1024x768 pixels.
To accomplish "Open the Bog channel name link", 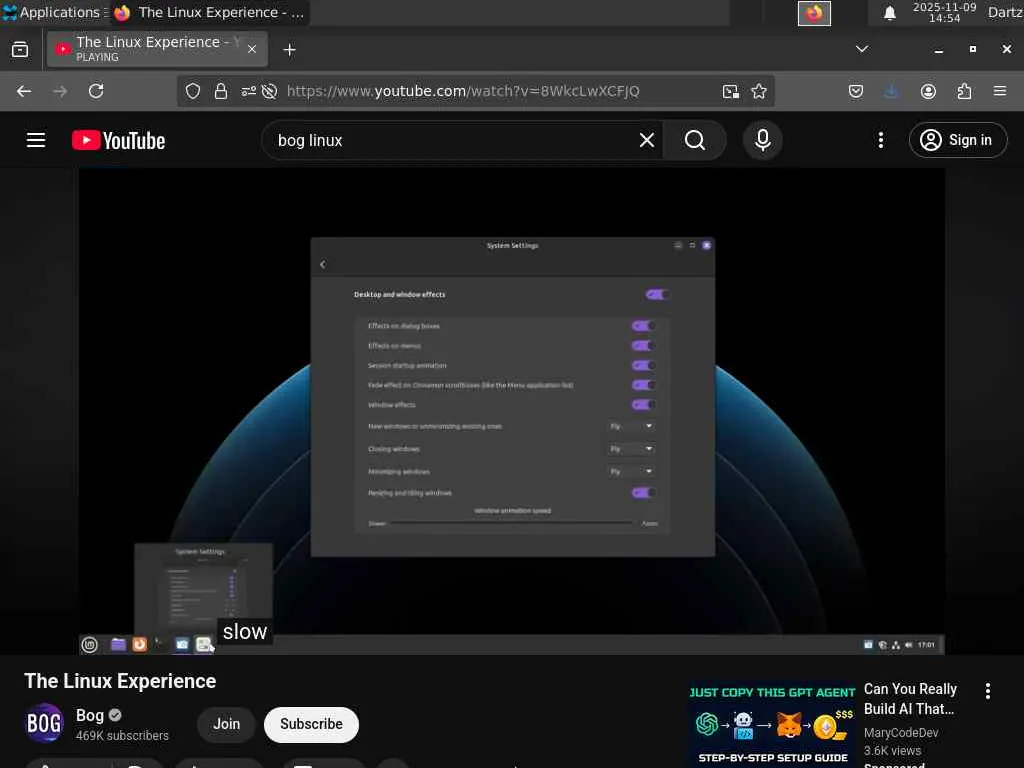I will (90, 715).
